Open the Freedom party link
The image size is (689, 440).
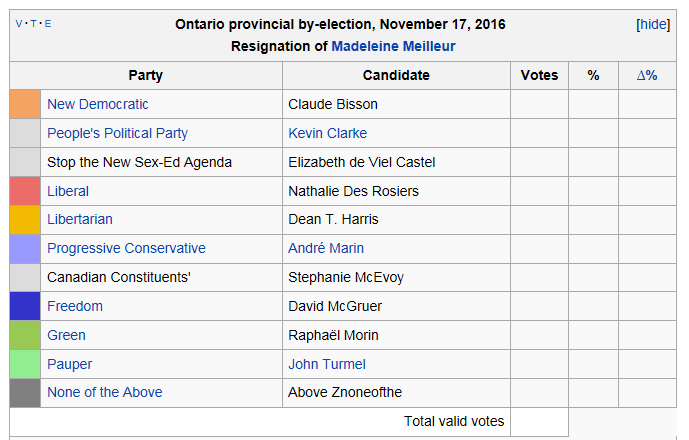(x=75, y=306)
